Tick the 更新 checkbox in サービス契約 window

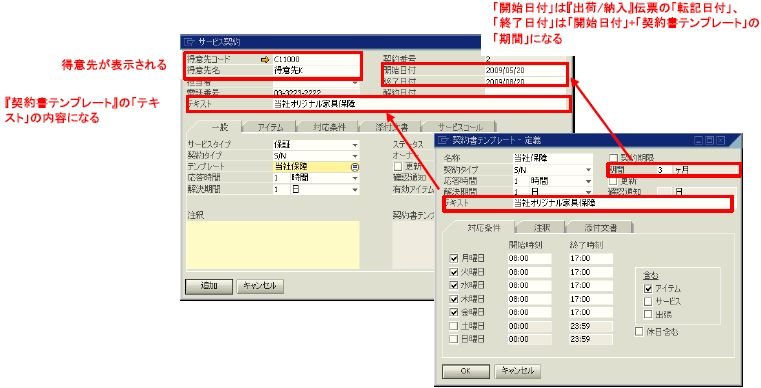[398, 167]
